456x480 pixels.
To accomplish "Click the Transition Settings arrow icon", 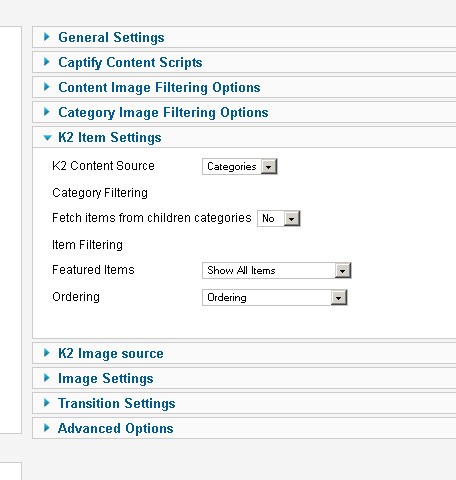I will tap(47, 403).
